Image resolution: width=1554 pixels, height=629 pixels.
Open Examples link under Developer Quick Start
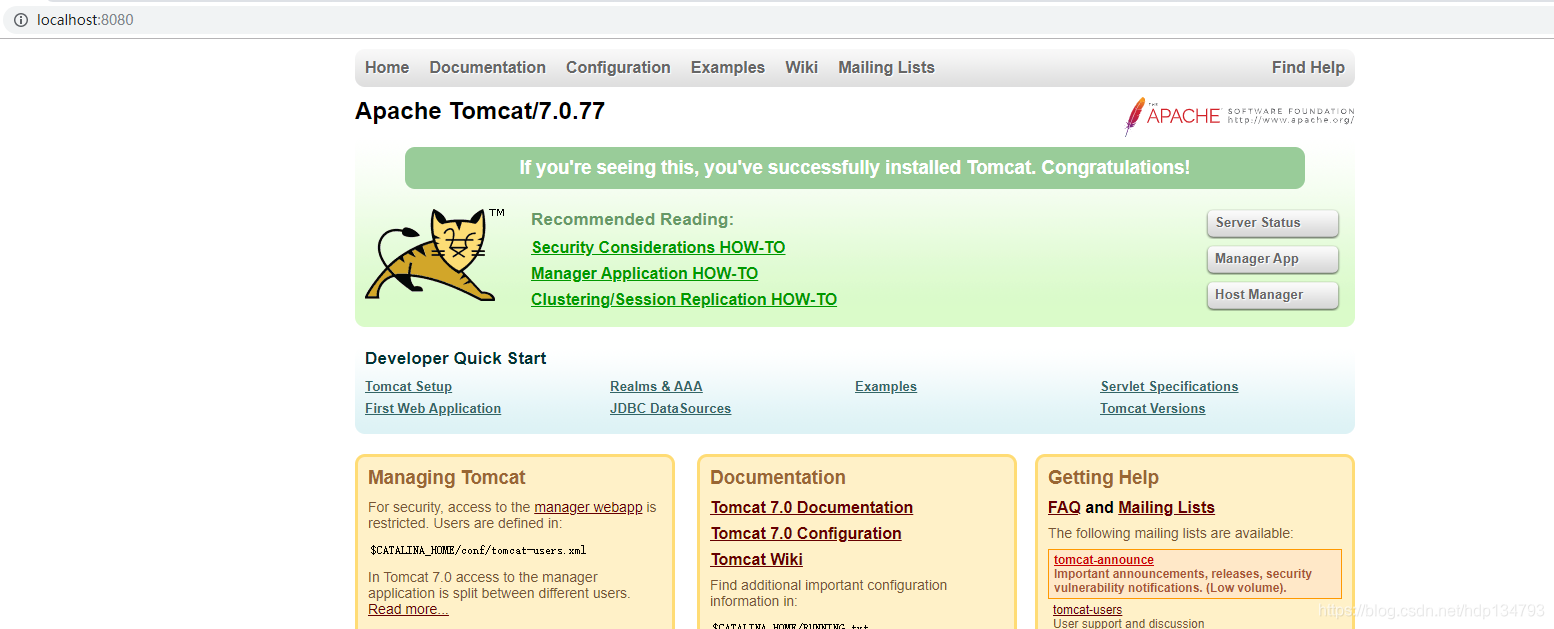click(x=886, y=386)
